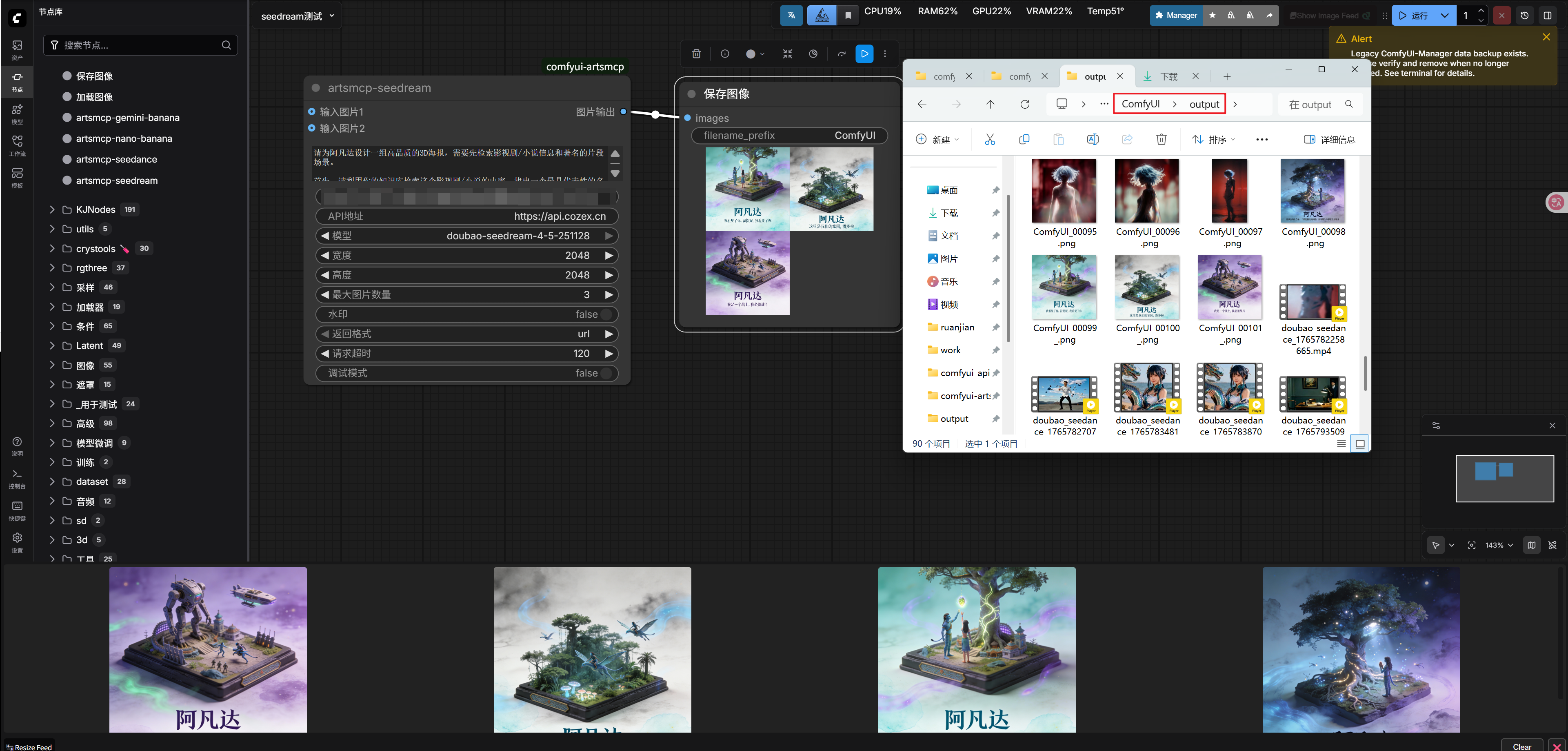Viewport: 1568px width, 751px height.
Task: Expand the KJNodes folder
Action: [52, 209]
